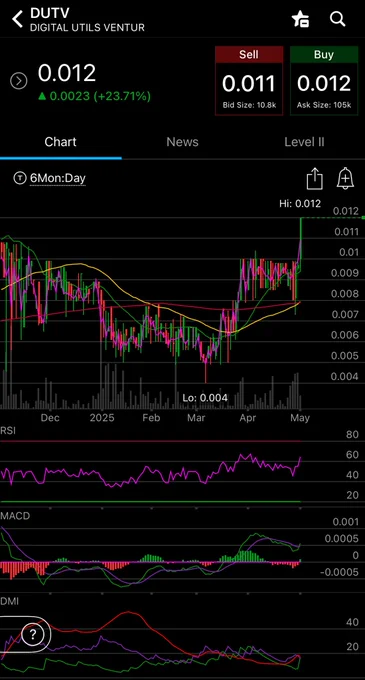Tap the DMI indicator label
This screenshot has height=680, width=365.
pyautogui.click(x=9, y=601)
